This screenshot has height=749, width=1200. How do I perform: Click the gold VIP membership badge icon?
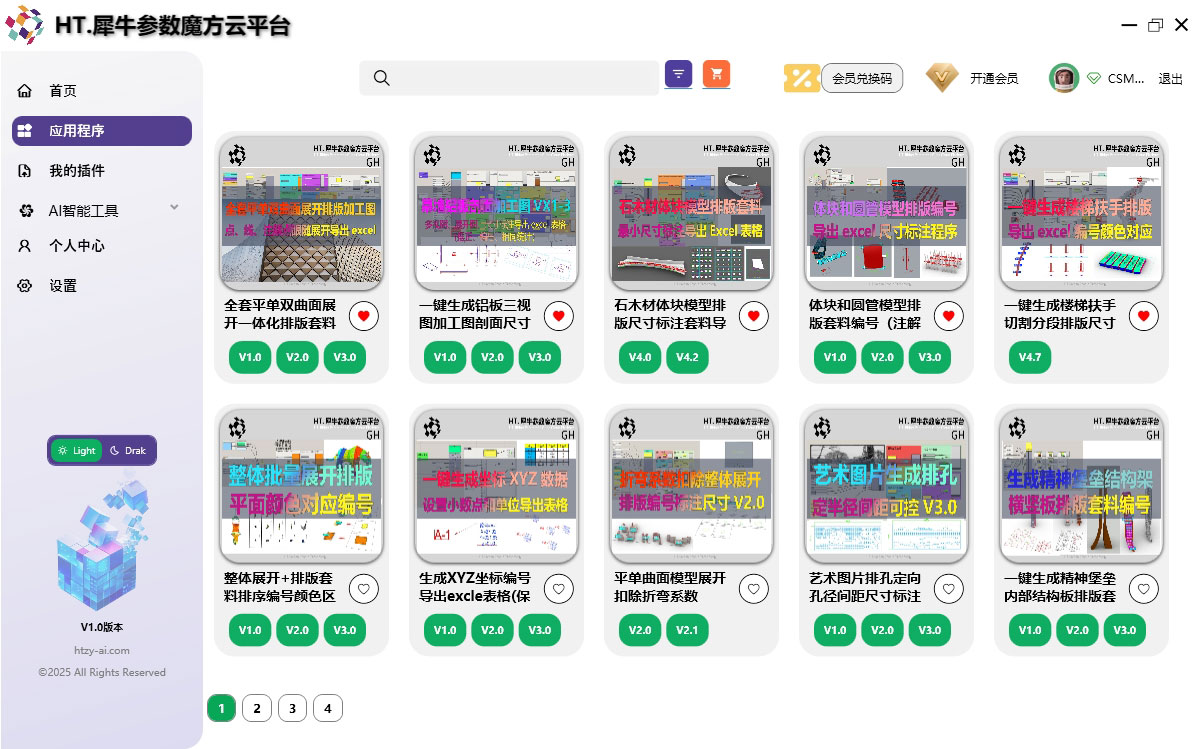pyautogui.click(x=940, y=78)
